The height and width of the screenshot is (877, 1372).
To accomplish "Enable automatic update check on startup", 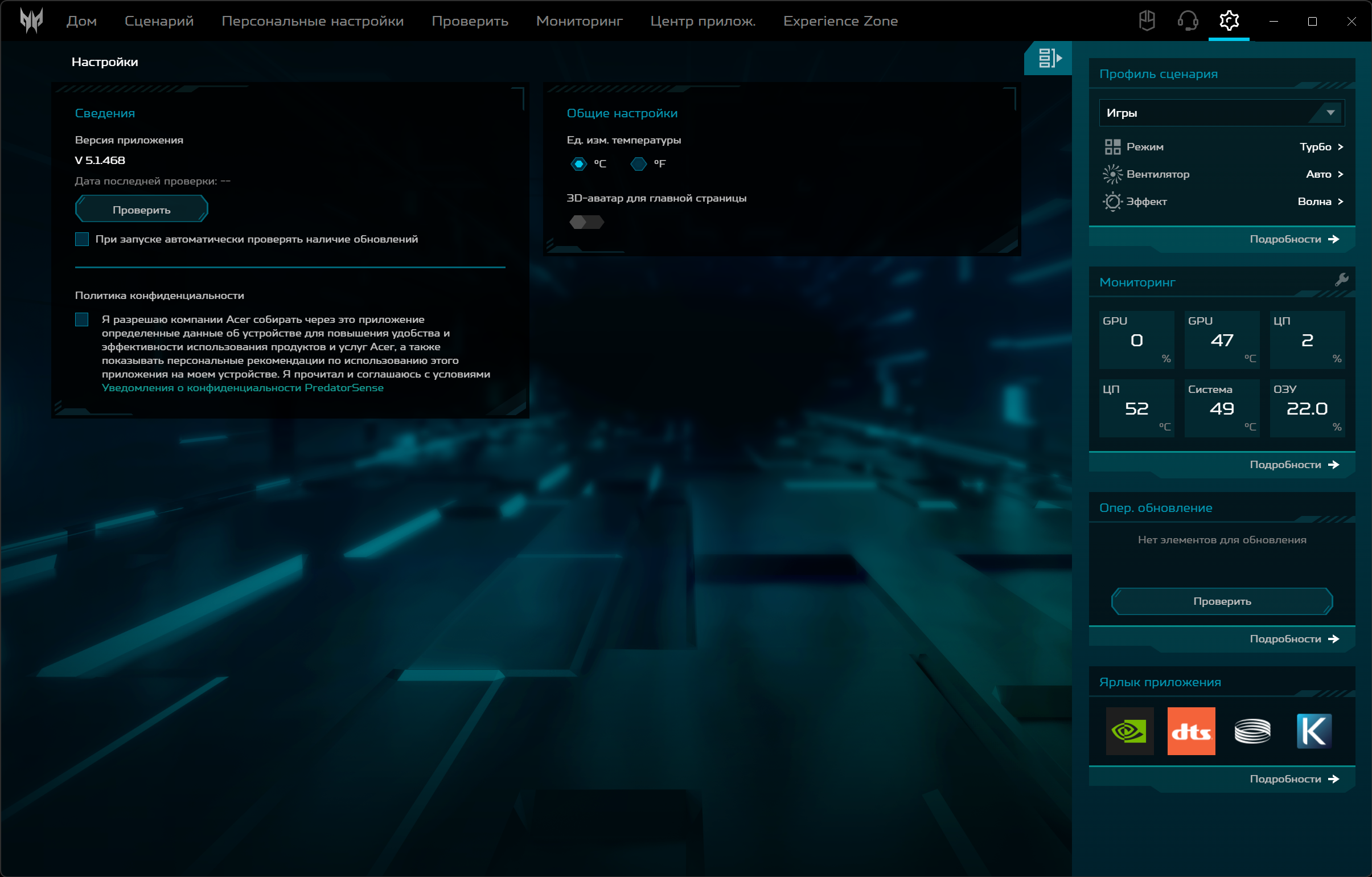I will point(82,239).
